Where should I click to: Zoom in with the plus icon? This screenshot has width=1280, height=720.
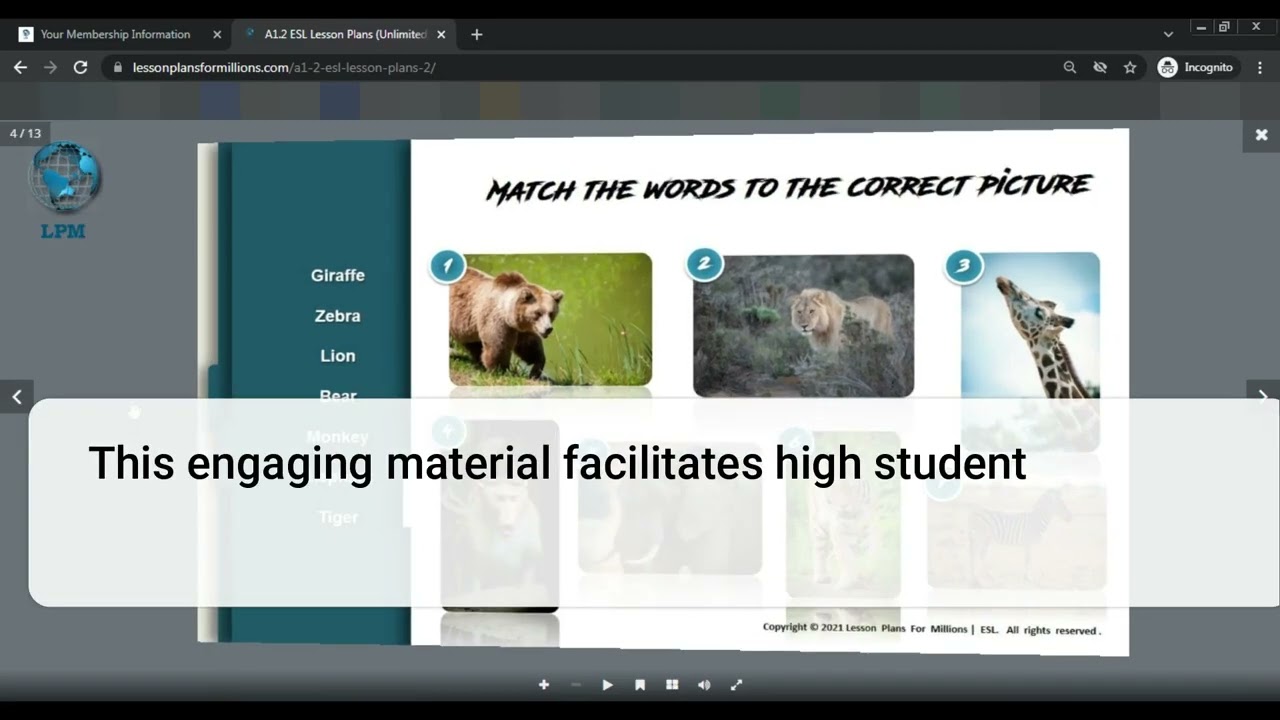[544, 685]
